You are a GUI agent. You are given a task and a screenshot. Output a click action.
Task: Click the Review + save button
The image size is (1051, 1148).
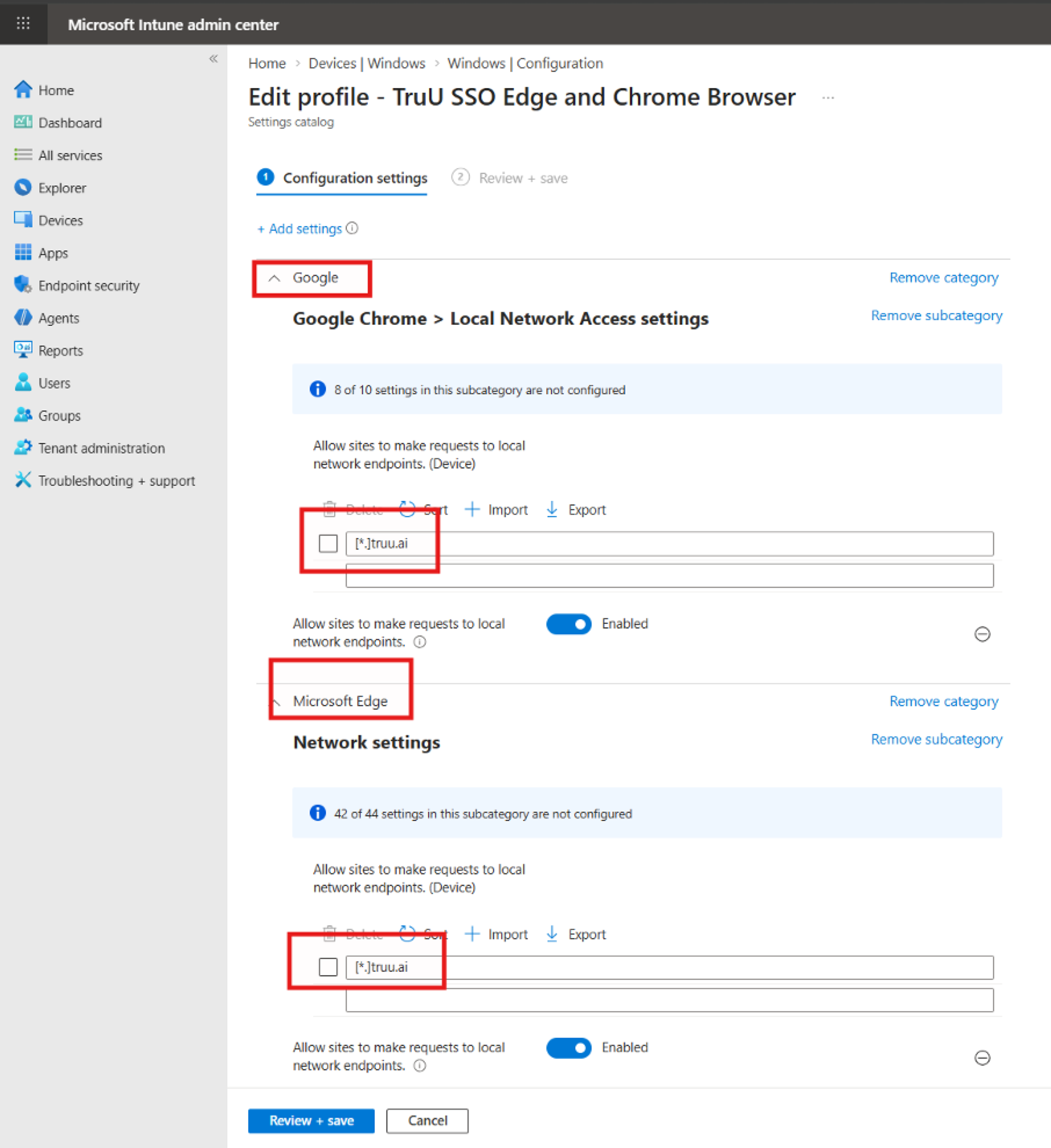tap(311, 1121)
